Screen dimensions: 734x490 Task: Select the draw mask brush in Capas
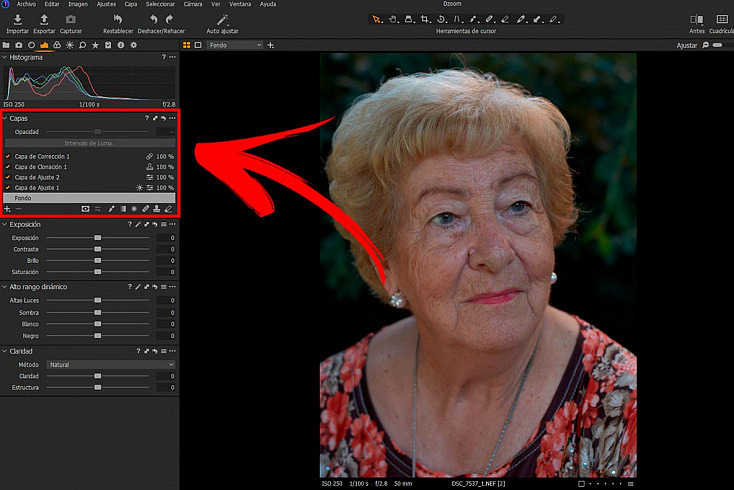pyautogui.click(x=111, y=209)
